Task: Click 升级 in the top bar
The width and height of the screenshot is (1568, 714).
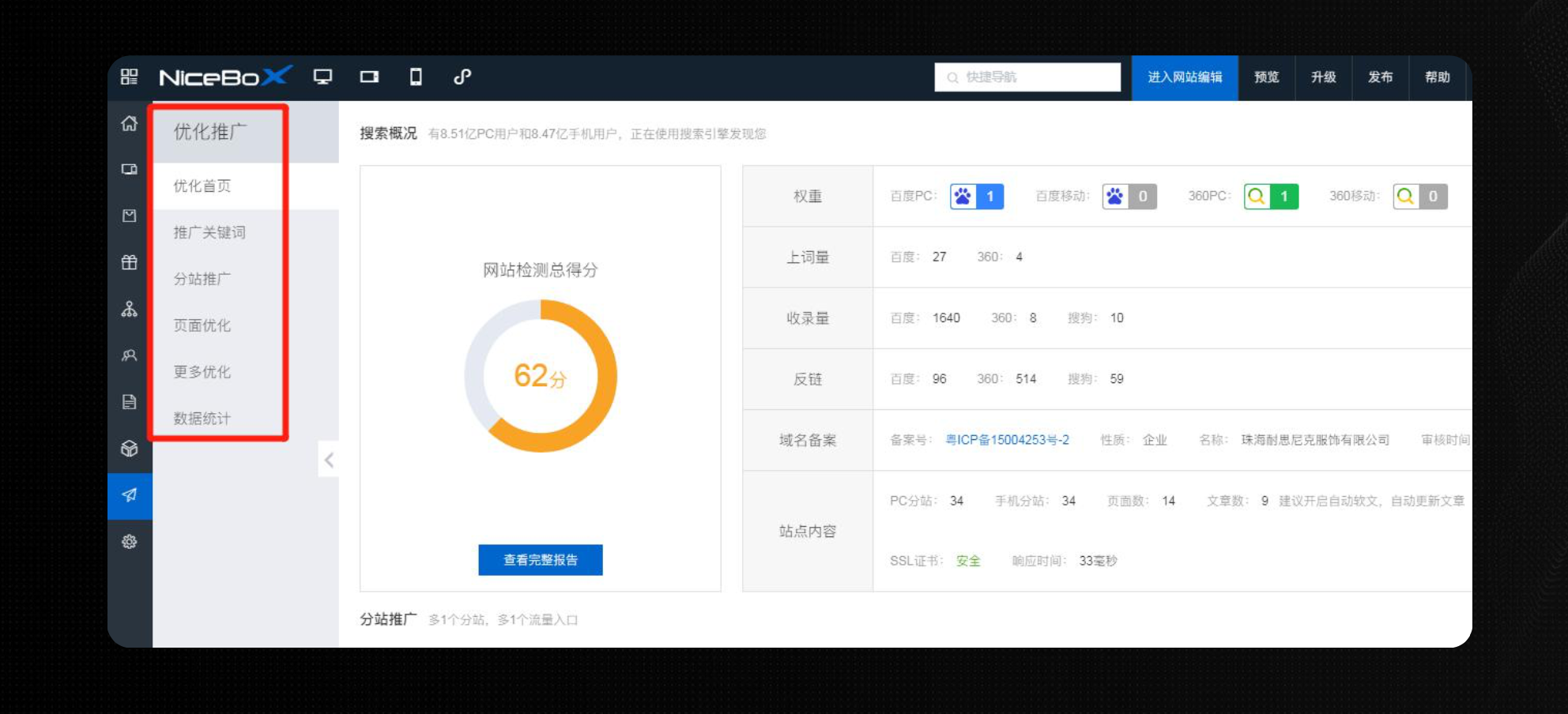Action: [1323, 77]
